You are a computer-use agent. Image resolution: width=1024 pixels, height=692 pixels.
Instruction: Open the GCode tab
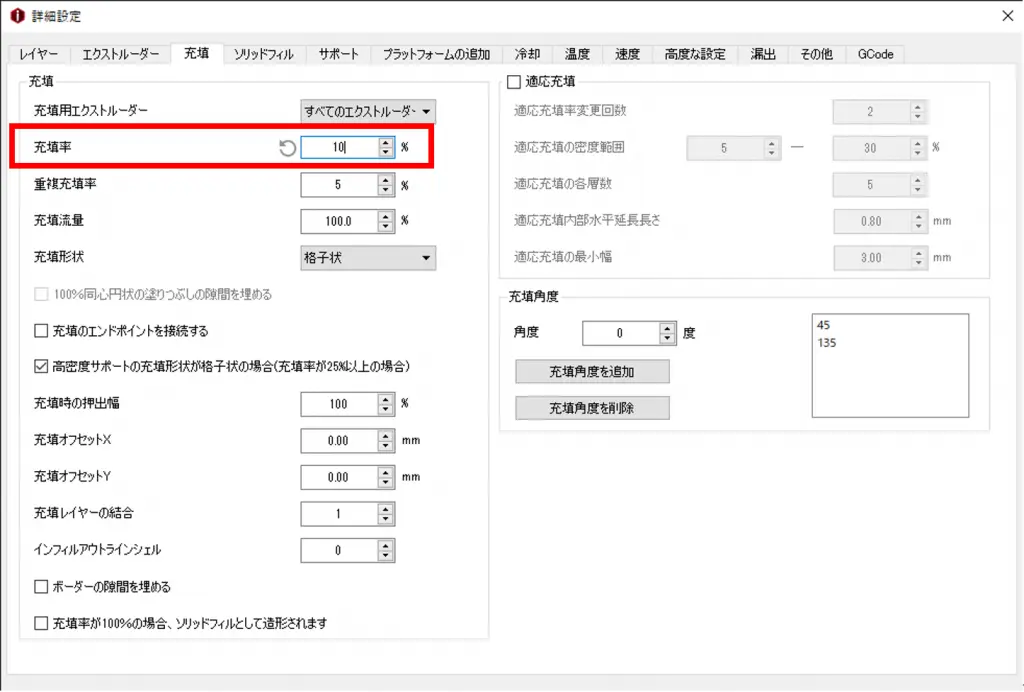click(x=875, y=54)
